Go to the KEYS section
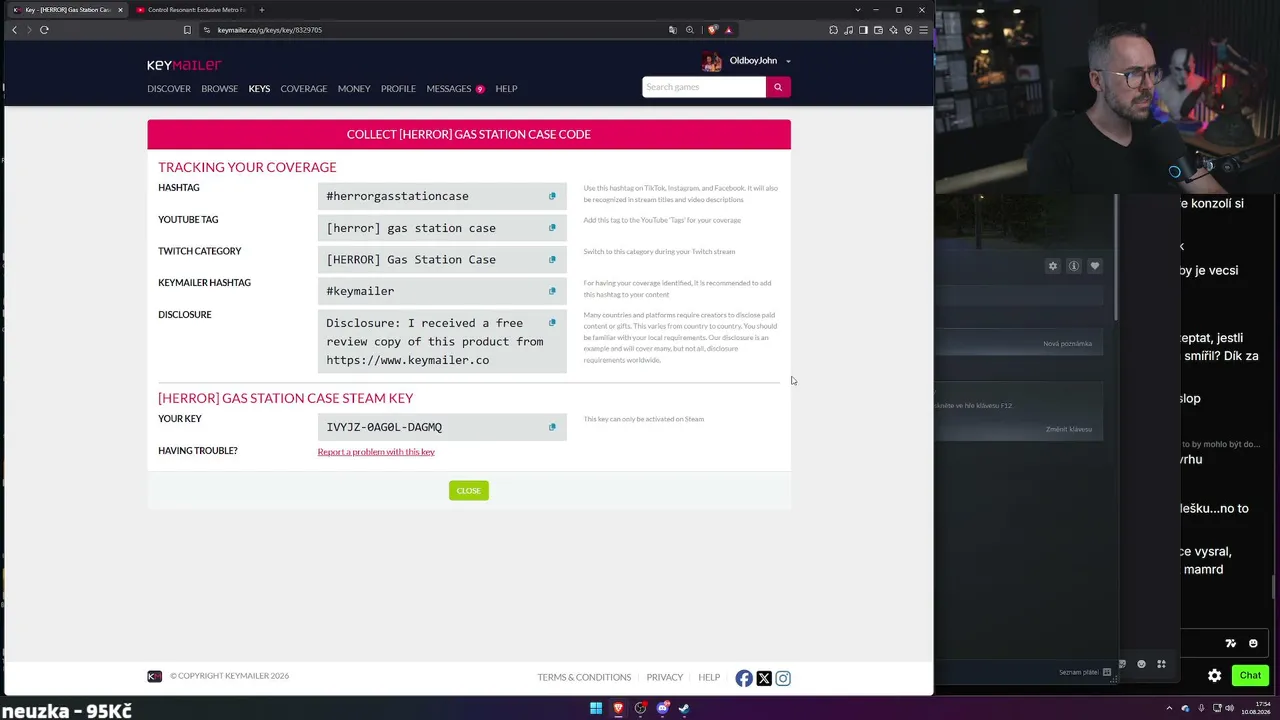This screenshot has height=720, width=1280. 259,89
